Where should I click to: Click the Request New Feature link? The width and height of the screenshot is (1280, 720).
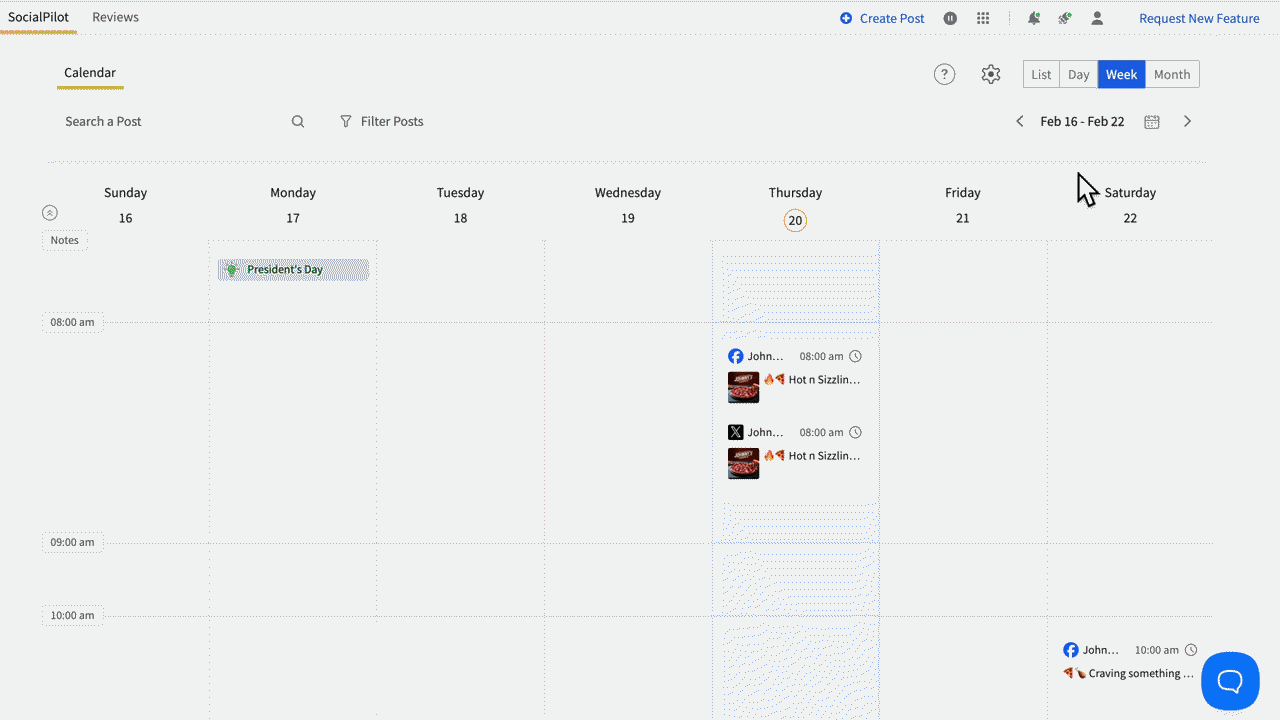(x=1199, y=18)
